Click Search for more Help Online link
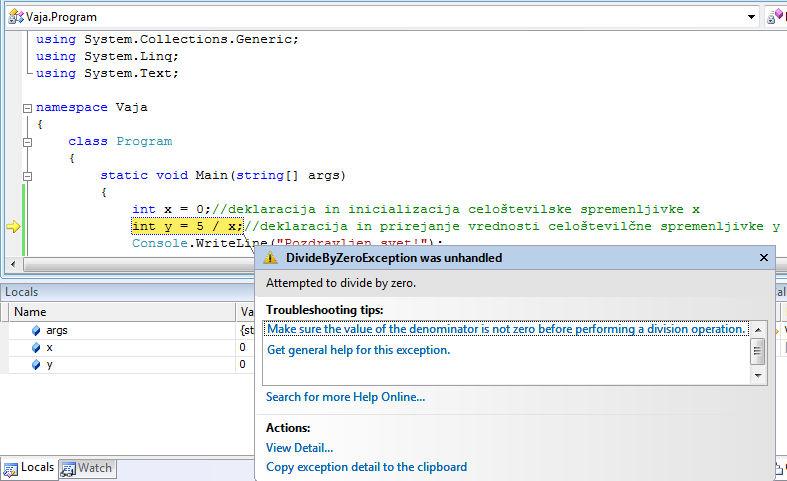The width and height of the screenshot is (787, 481). [x=345, y=397]
